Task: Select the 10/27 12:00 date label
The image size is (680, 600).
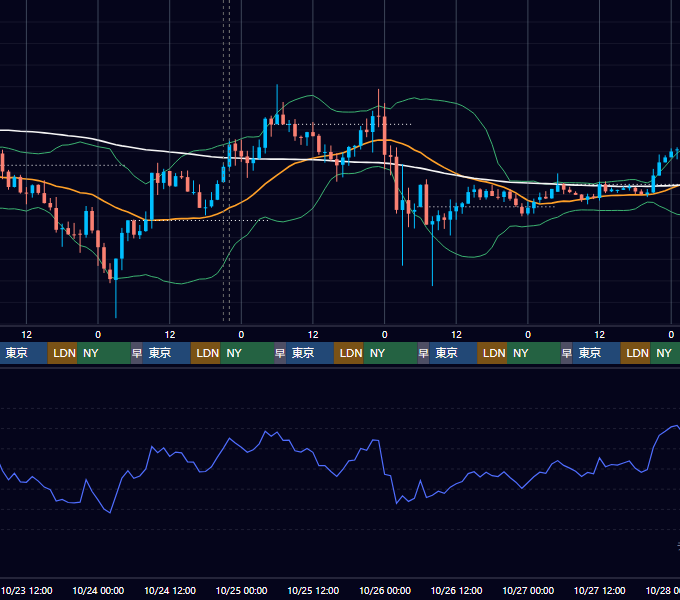Action: coord(599,590)
